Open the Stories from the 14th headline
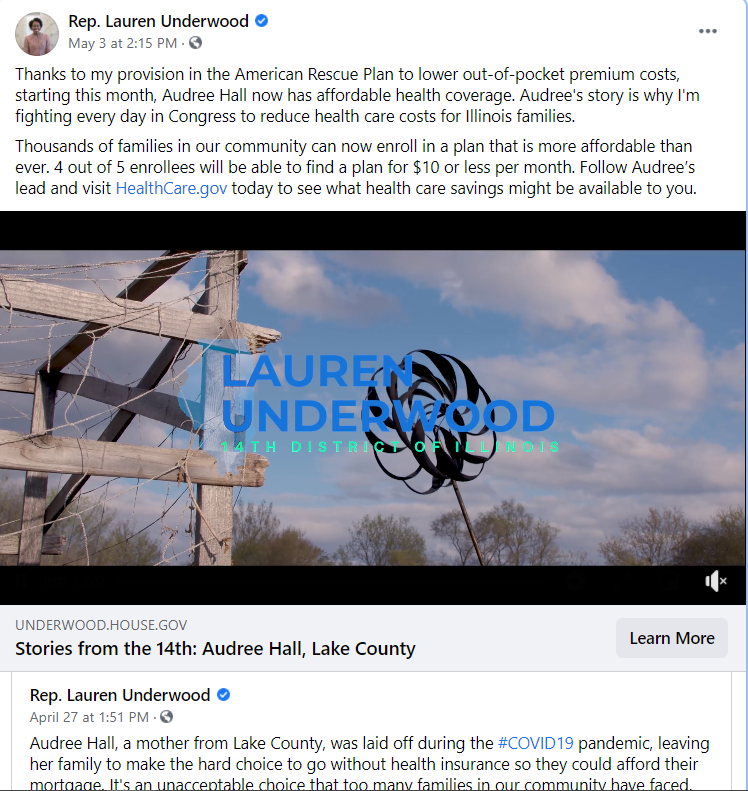 (x=215, y=648)
